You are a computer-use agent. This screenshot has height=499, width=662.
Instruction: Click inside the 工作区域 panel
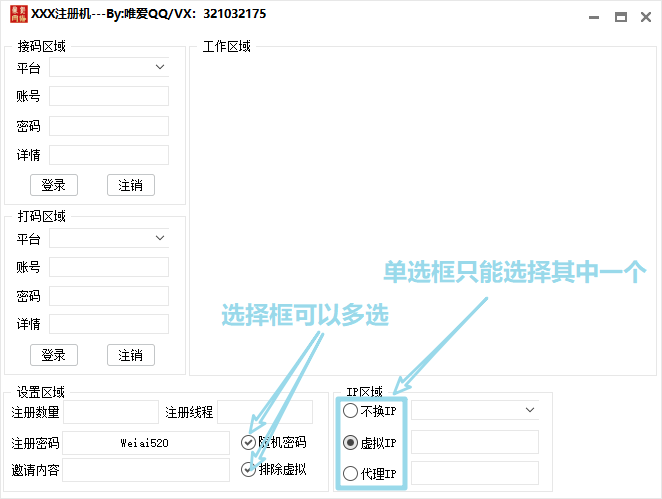[x=423, y=211]
